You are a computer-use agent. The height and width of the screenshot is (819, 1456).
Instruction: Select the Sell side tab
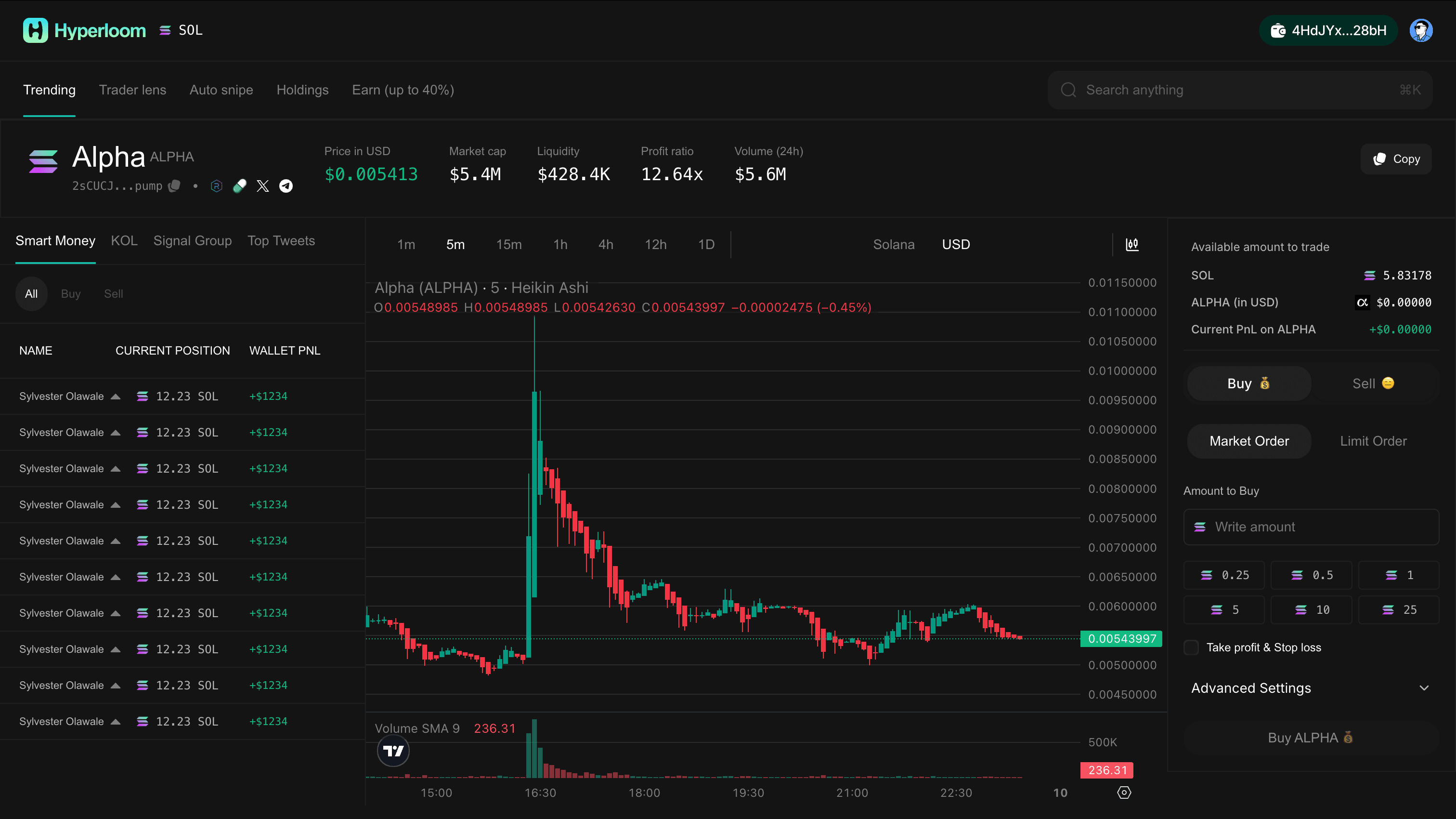coord(1374,383)
